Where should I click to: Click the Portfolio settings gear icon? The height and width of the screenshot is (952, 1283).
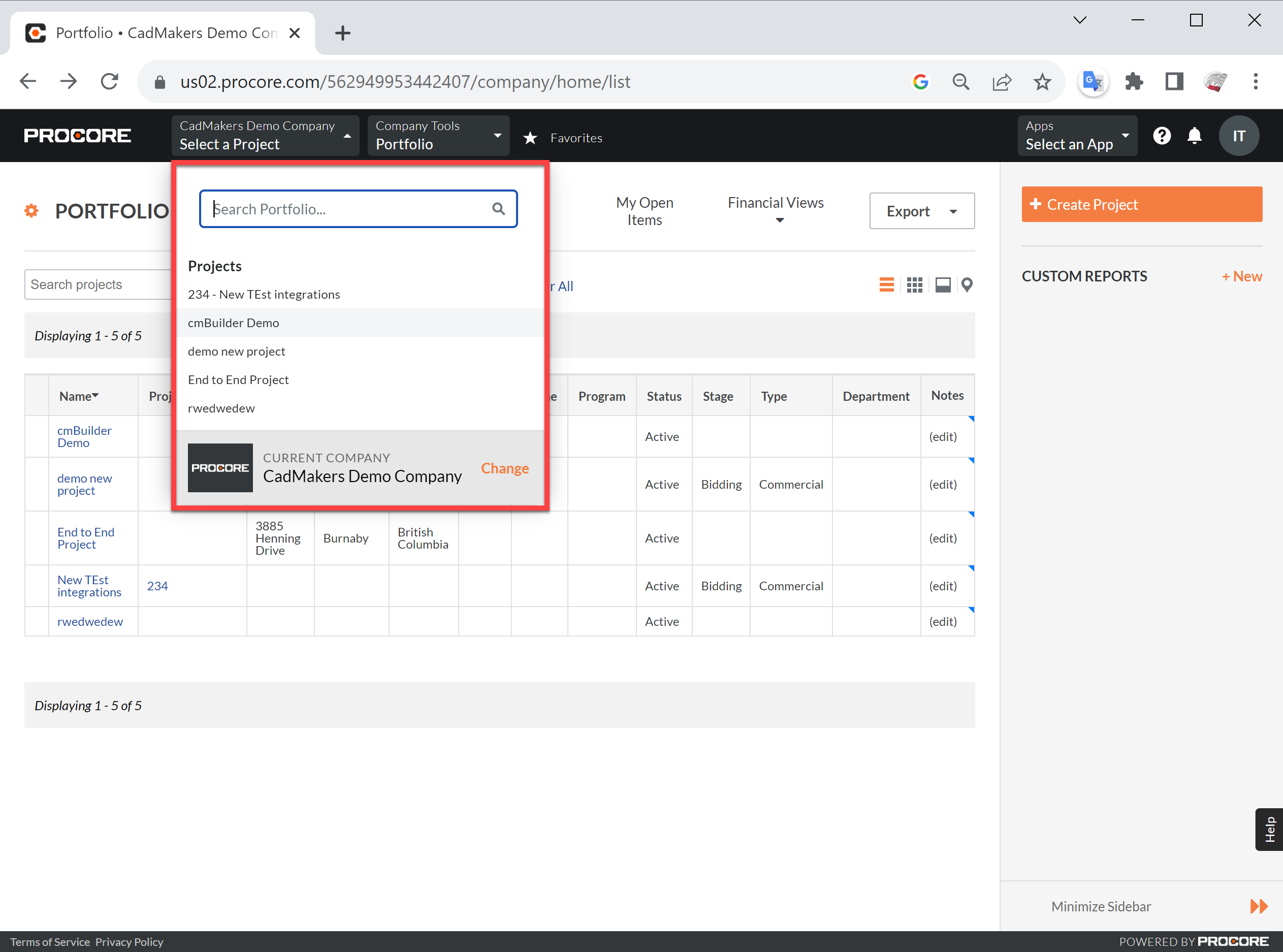pos(30,210)
